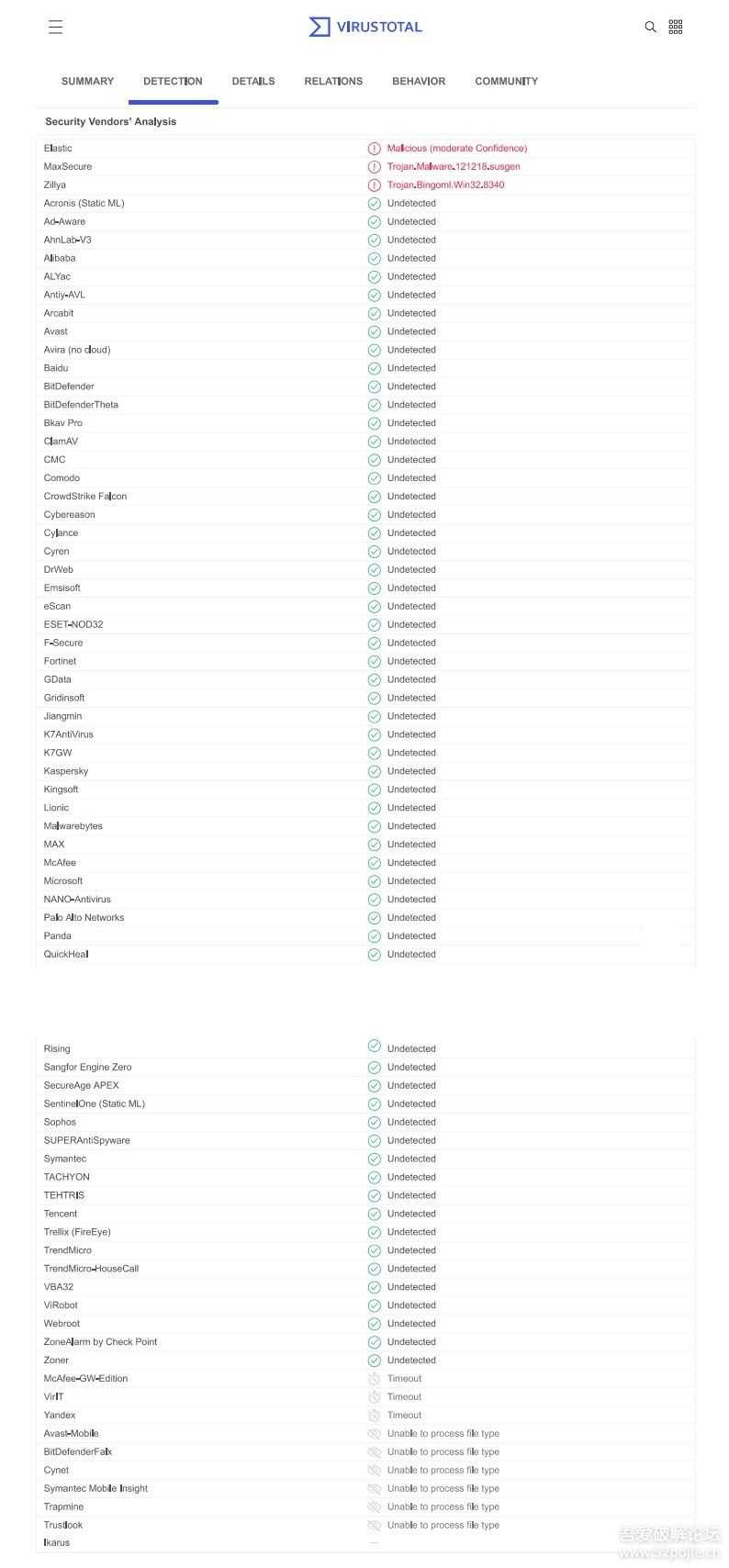Viewport: 729px width, 1568px height.
Task: Click the Kaspersky undetected checkmark icon
Action: point(374,771)
